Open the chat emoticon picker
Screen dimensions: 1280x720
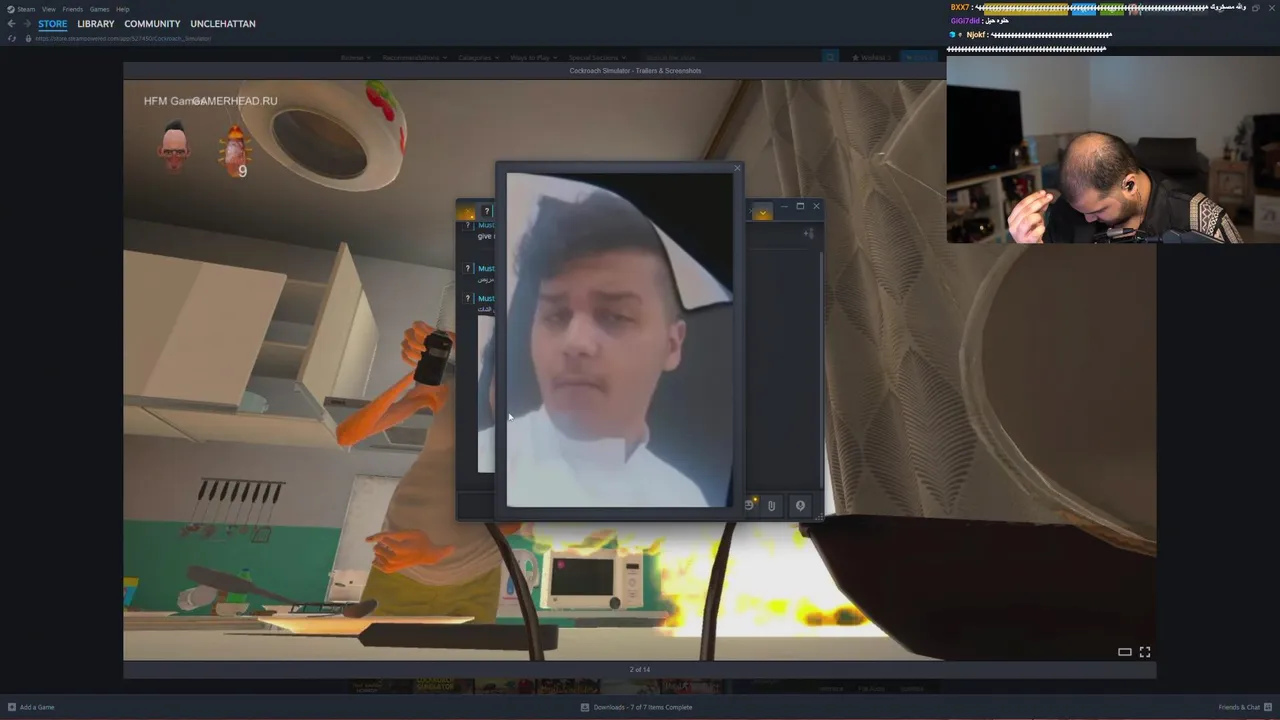click(x=749, y=506)
